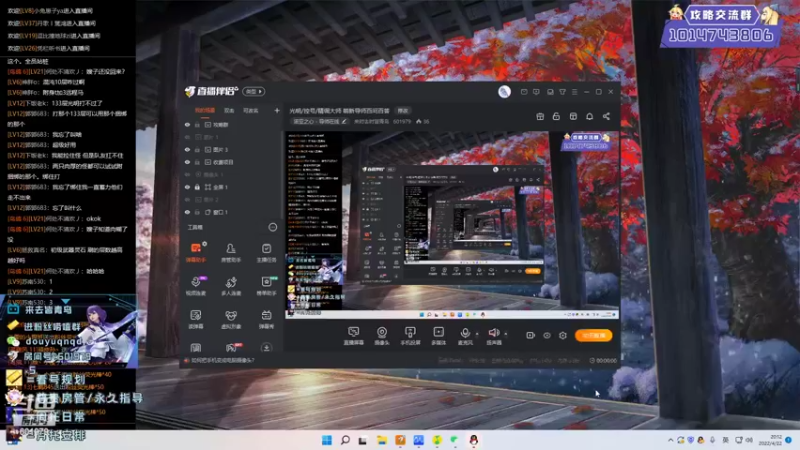This screenshot has width=800, height=450.
Task: Add phone screen-cast source
Action: 410,336
